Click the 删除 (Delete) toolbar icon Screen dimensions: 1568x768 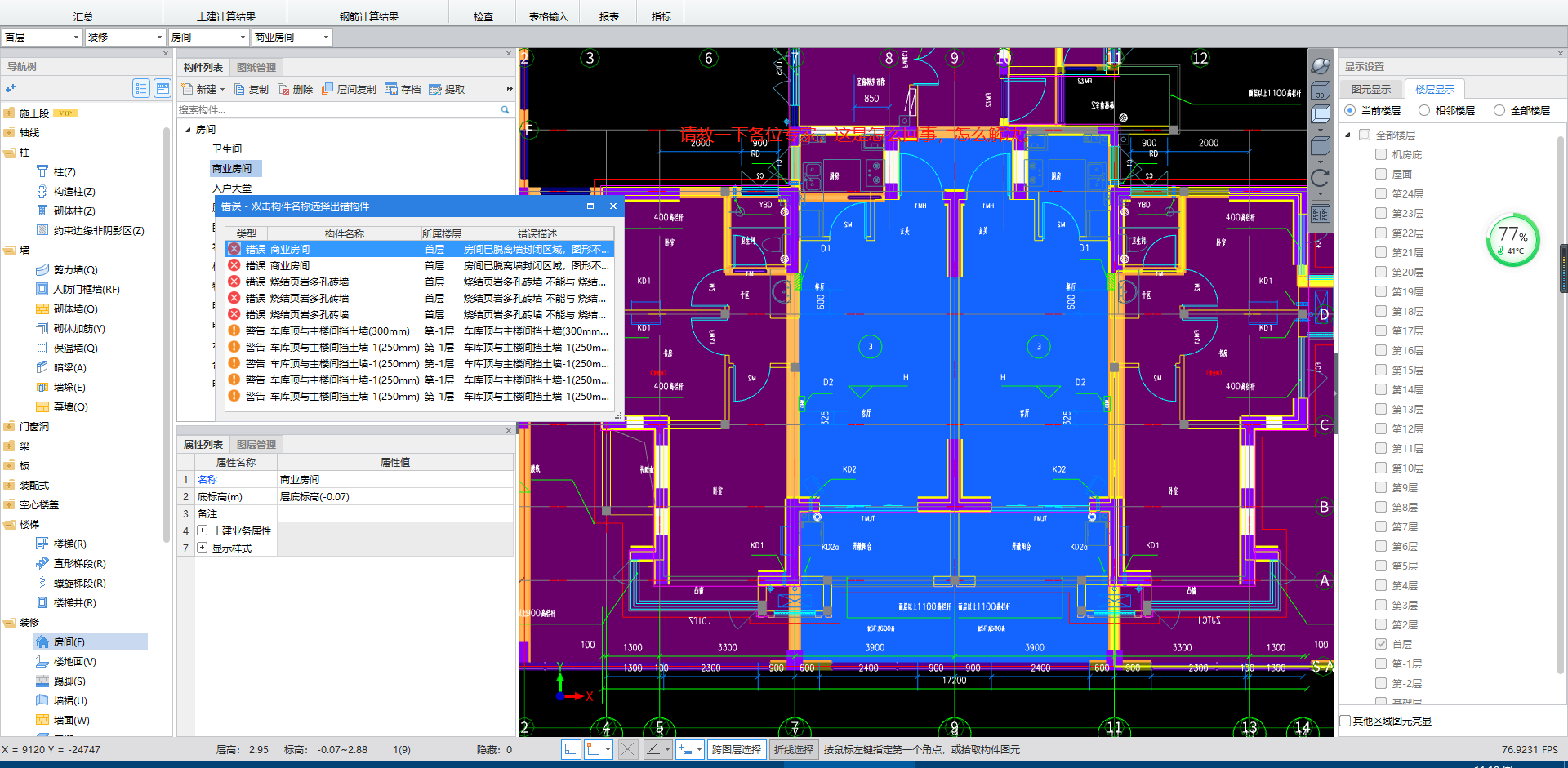point(283,89)
